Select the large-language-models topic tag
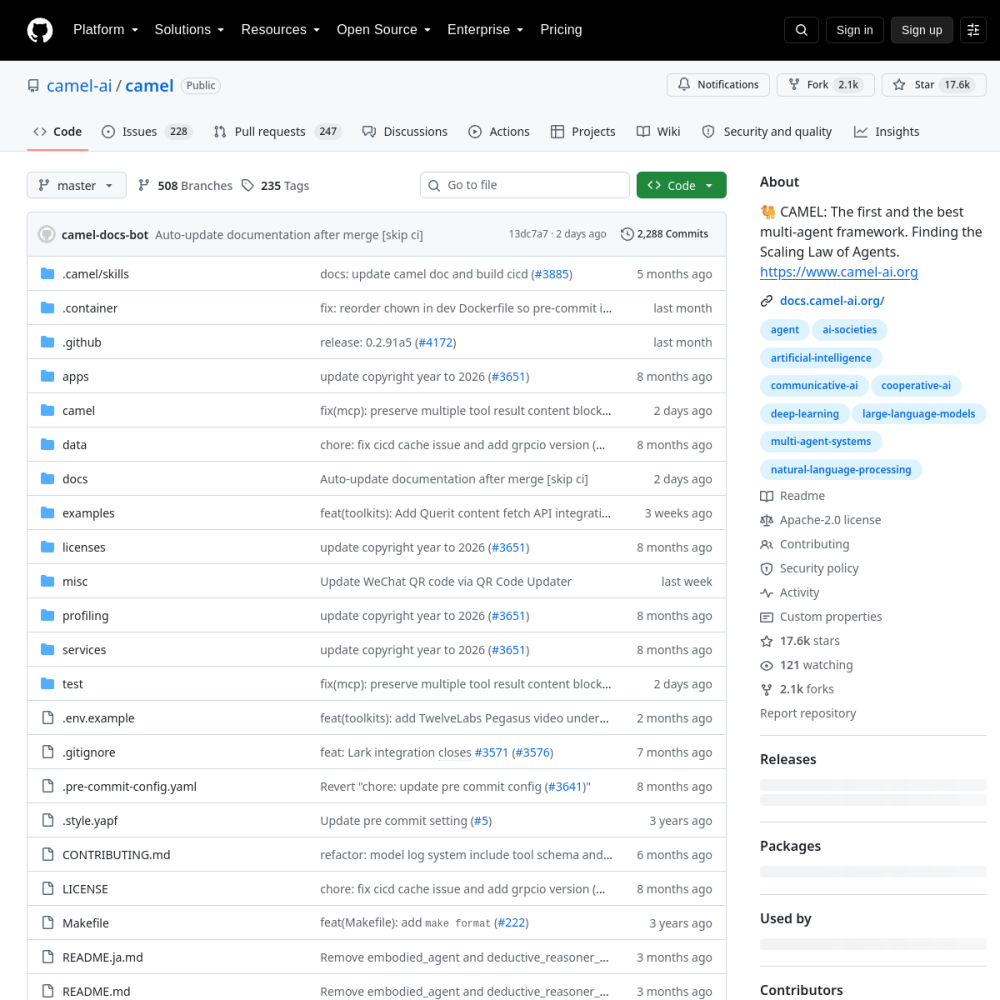Image resolution: width=1000 pixels, height=1000 pixels. click(918, 414)
